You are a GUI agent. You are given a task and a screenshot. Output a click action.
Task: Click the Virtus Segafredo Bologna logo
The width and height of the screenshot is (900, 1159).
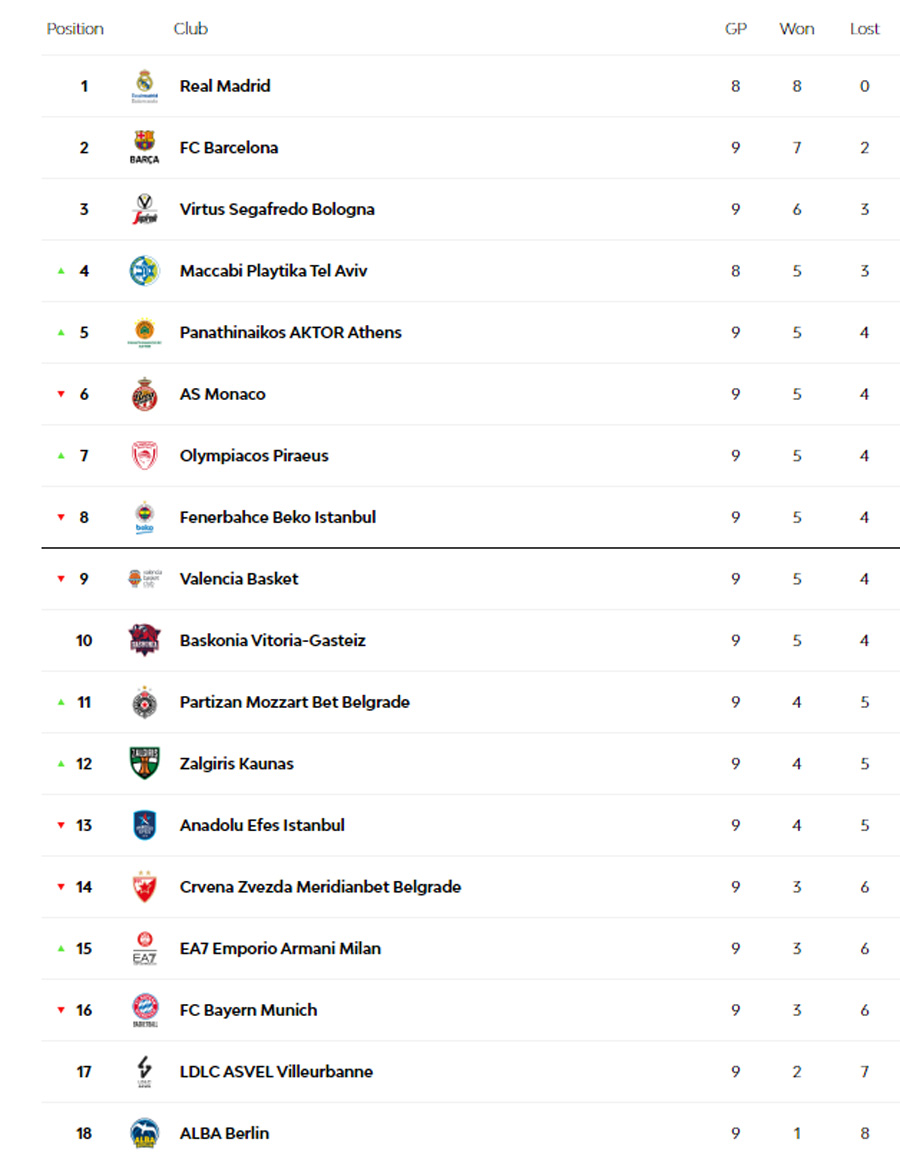(144, 209)
